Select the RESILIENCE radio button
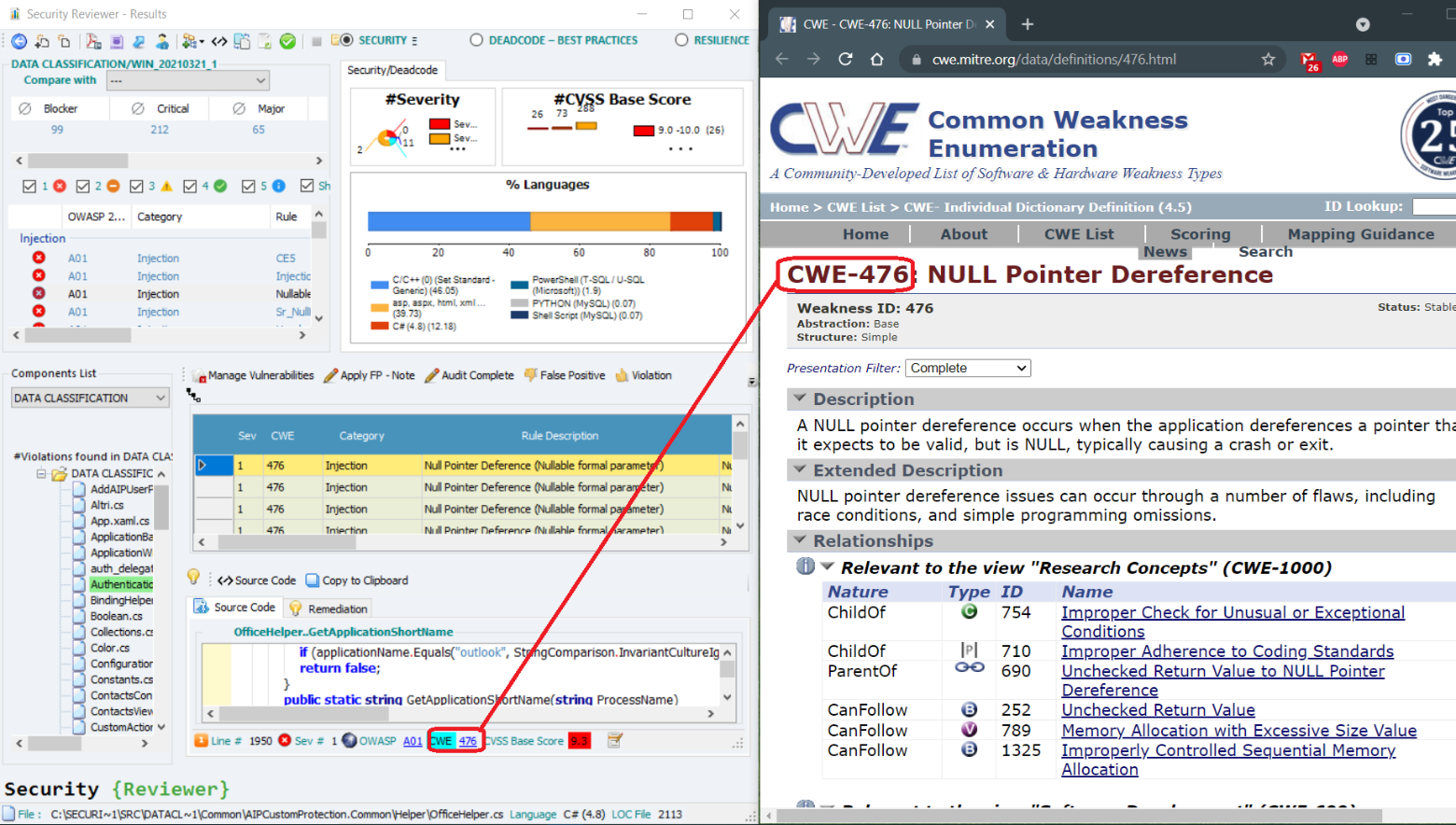 [x=681, y=40]
